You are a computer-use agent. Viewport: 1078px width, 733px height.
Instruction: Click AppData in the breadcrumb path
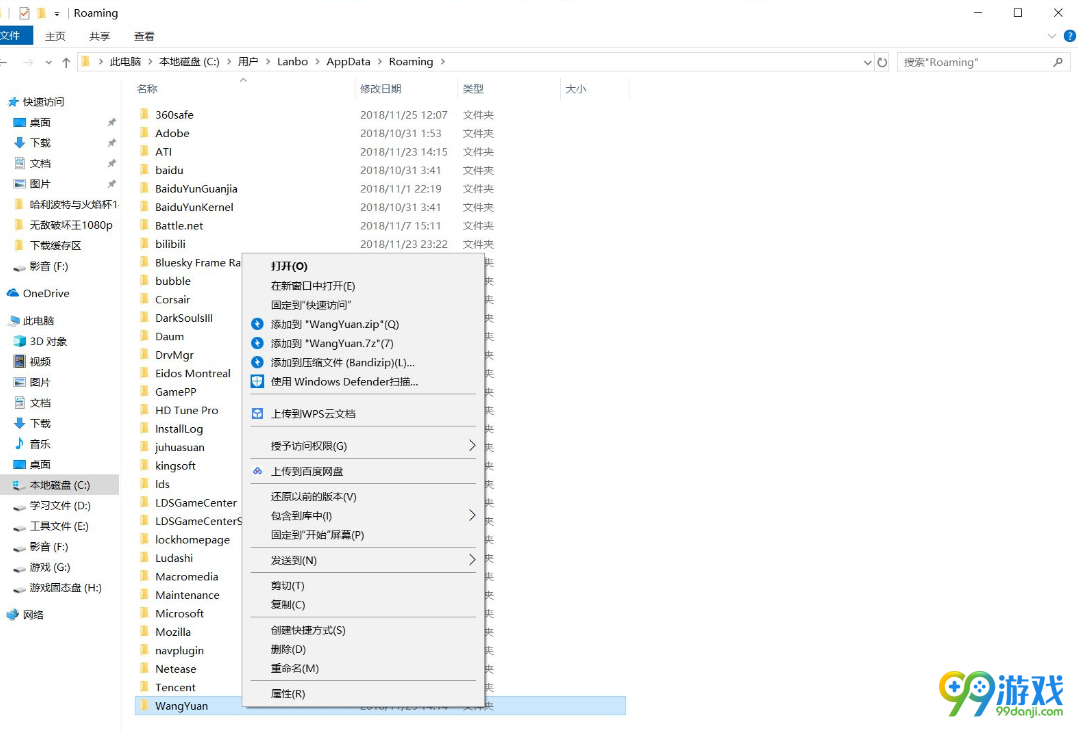click(x=348, y=62)
